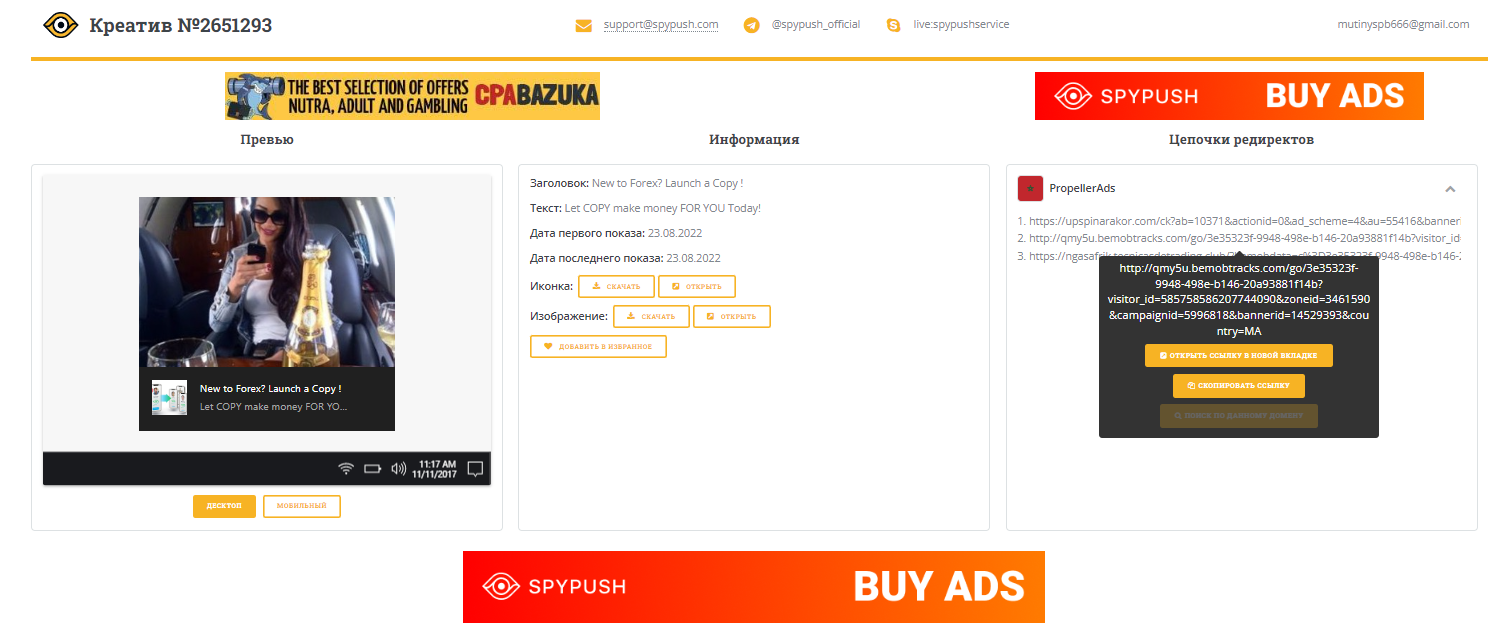Screen dimensions: 1488x639
Task: Switch preview to Мобильный mode
Action: [x=302, y=506]
